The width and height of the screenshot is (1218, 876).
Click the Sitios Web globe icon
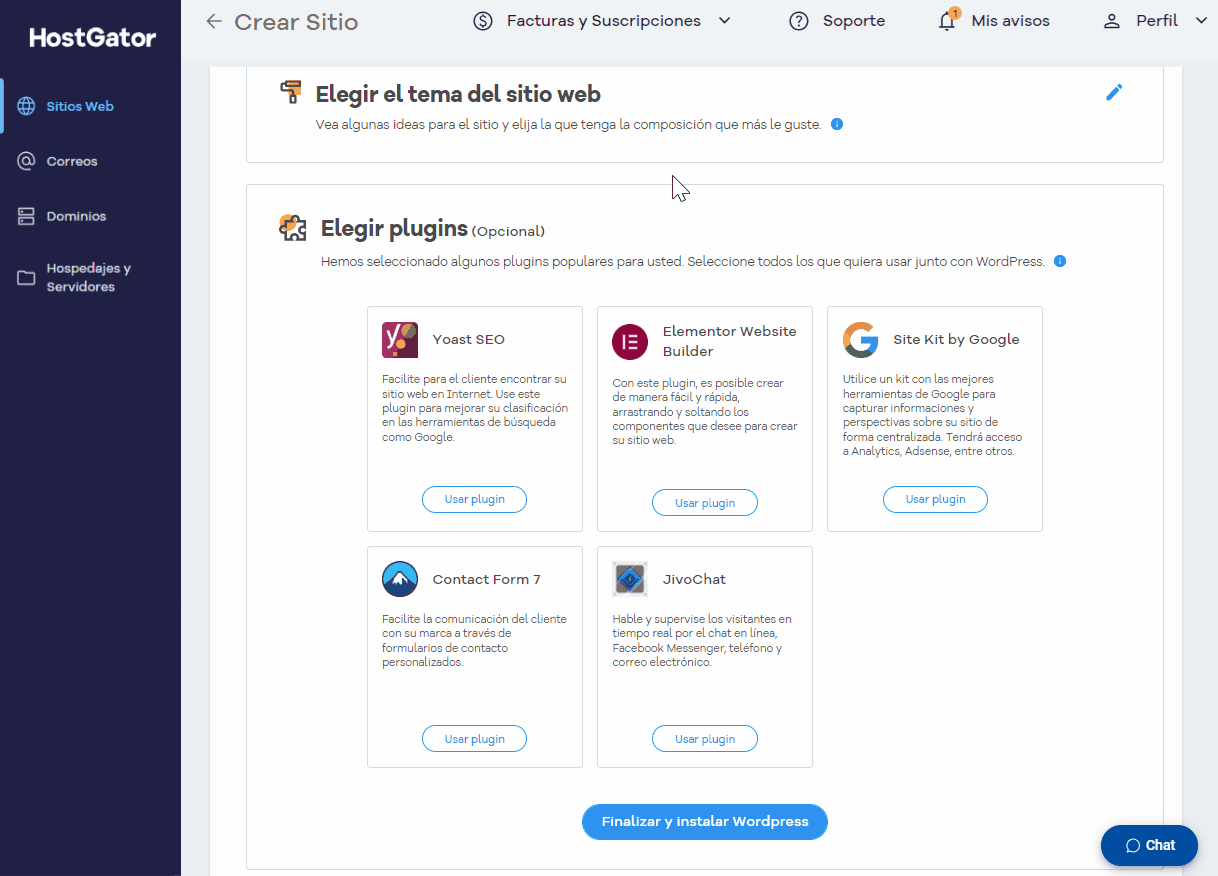point(27,106)
